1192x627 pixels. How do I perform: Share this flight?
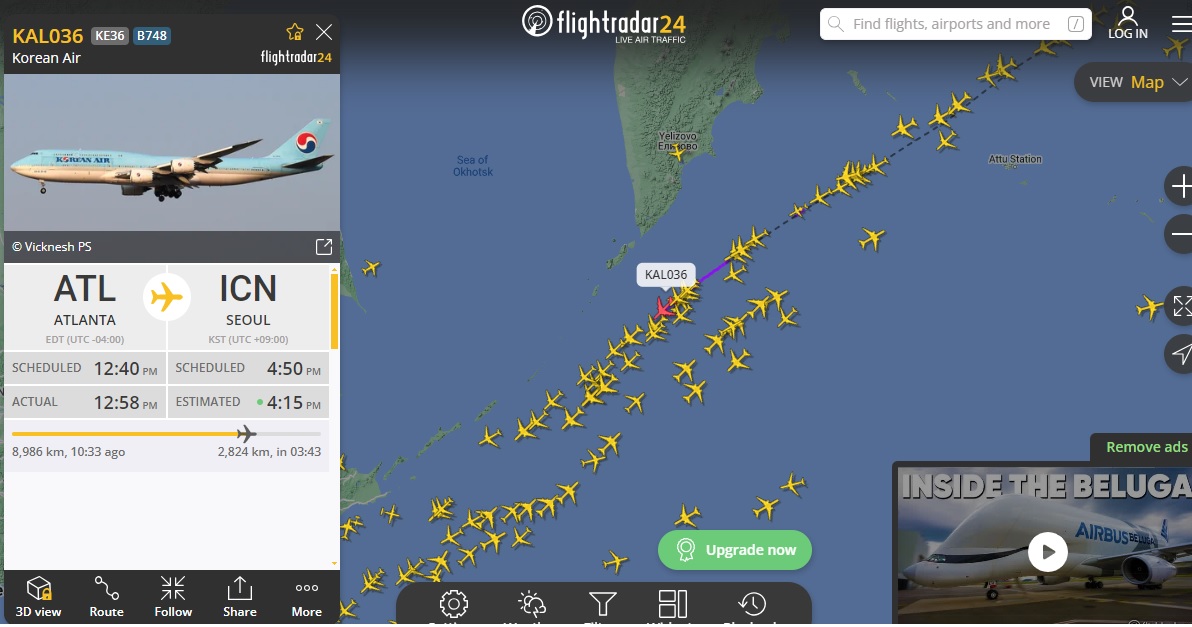tap(239, 597)
